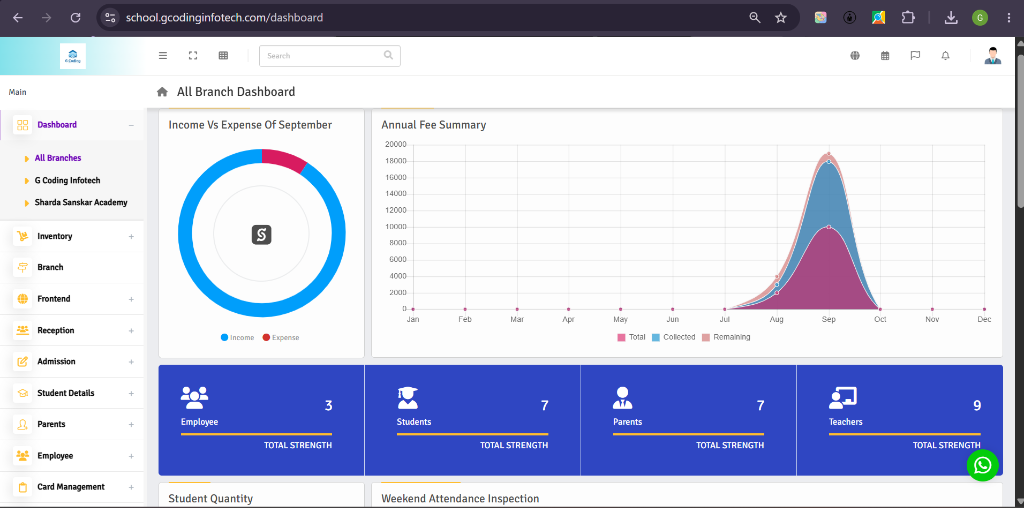Open the user profile avatar
The height and width of the screenshot is (508, 1024).
pyautogui.click(x=993, y=56)
